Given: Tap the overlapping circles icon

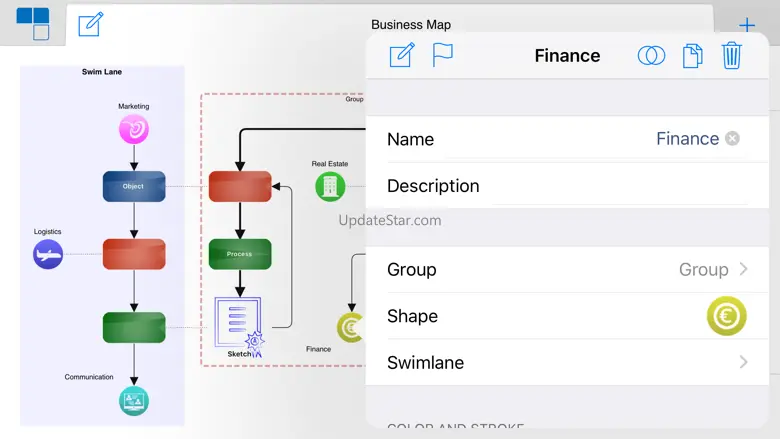Looking at the screenshot, I should [651, 55].
